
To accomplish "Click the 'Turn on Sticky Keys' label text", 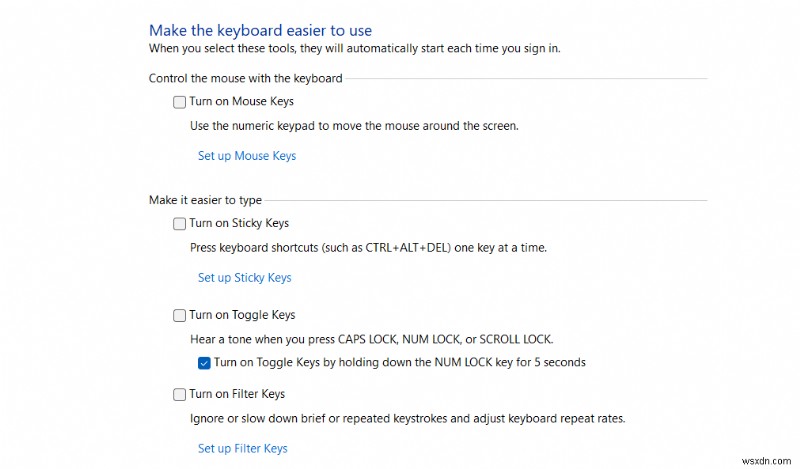I will pyautogui.click(x=239, y=224).
